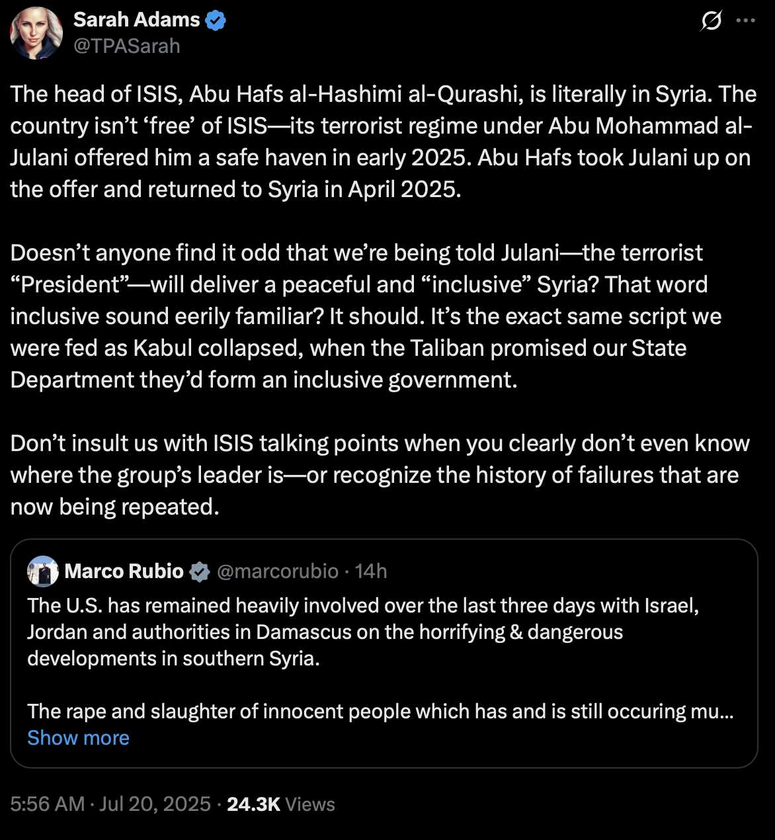
Task: Open Marco Rubio's display name
Action: tap(124, 571)
